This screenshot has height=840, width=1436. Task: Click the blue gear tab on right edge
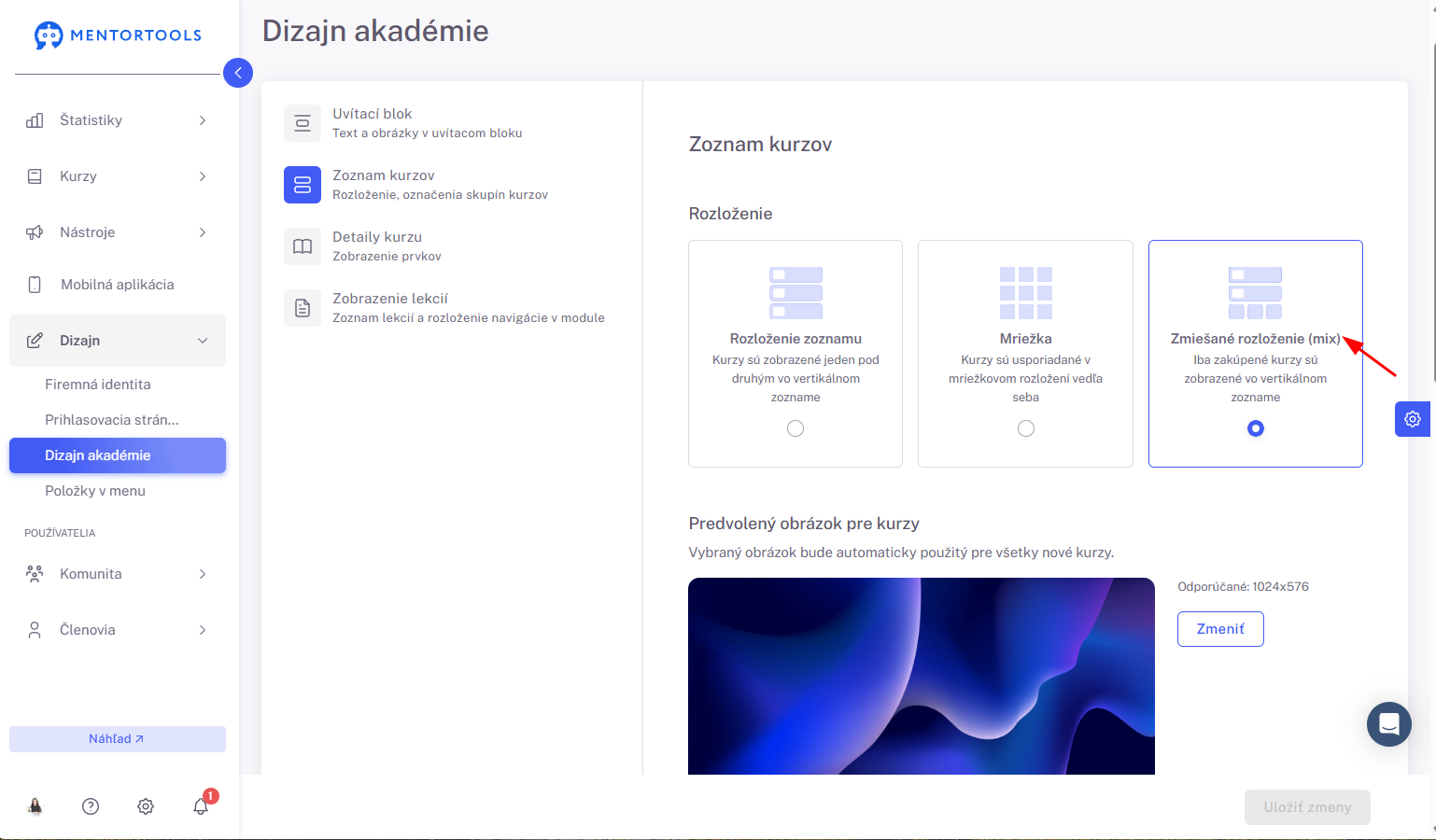click(x=1413, y=419)
